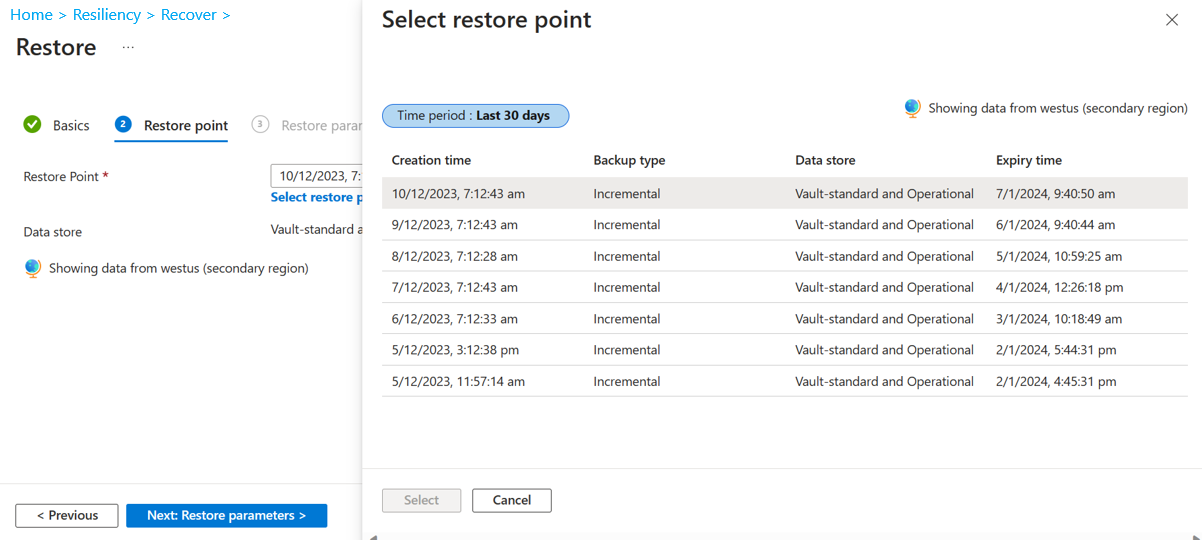Click the globe icon beside secondary region note
Screen dimensions: 1202x540
[x=912, y=108]
